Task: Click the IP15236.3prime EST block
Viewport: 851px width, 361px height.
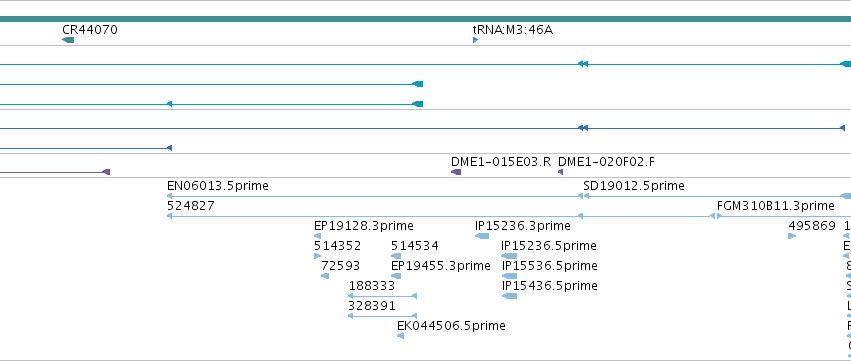Action: coord(482,236)
